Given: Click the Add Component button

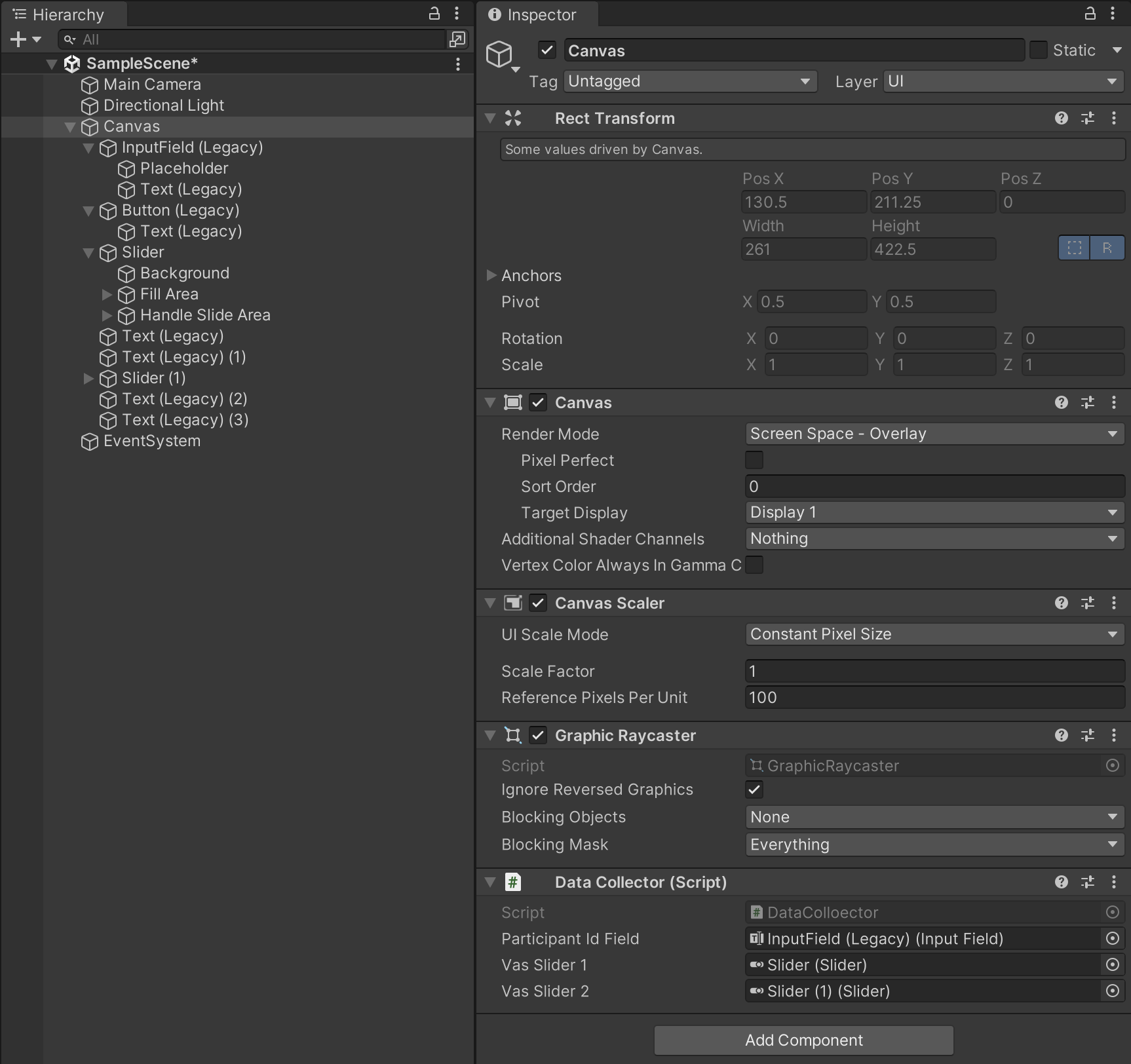Looking at the screenshot, I should click(x=803, y=1040).
